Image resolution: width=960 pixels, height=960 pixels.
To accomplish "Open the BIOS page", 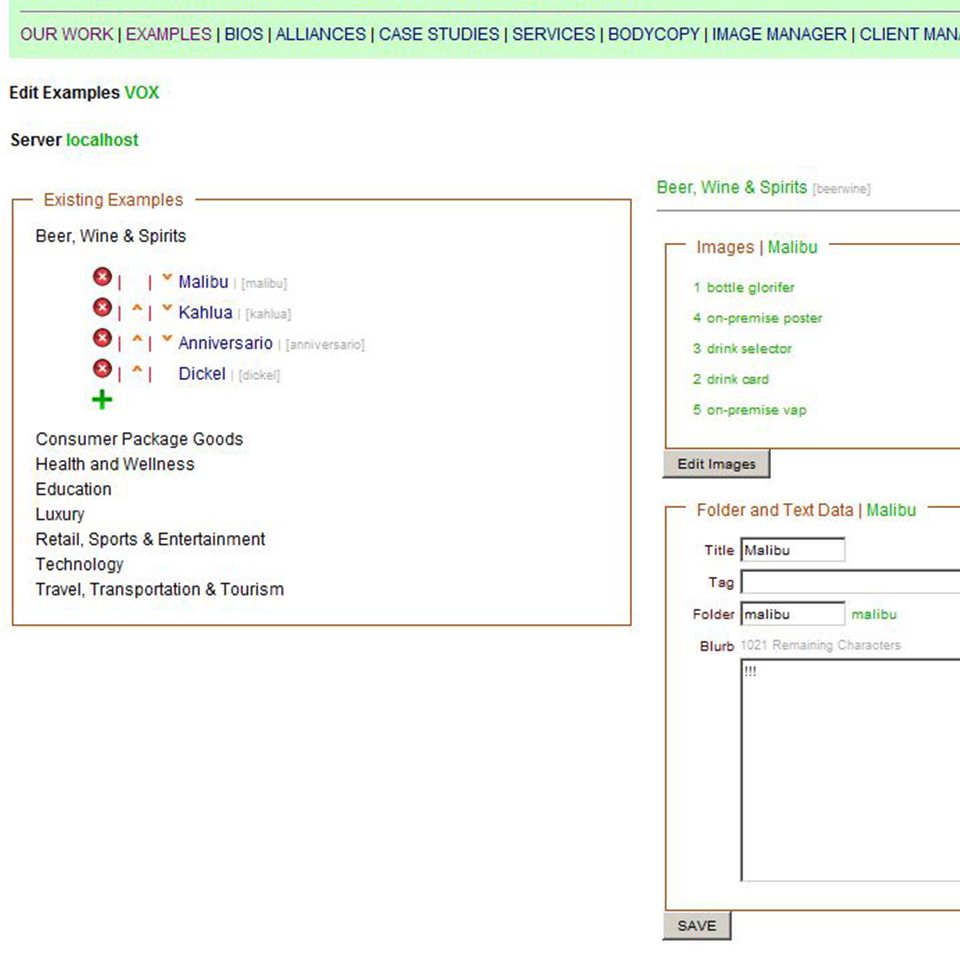I will coord(244,34).
